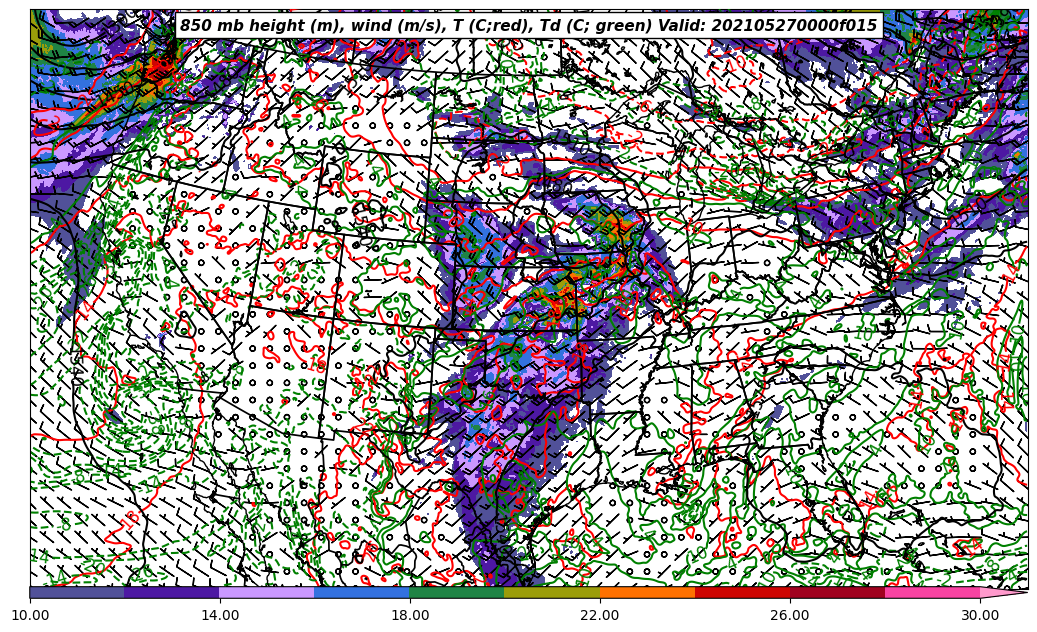Click the colorbar tick label "14.00"
Viewport: 1037px width, 632px height.
point(220,615)
